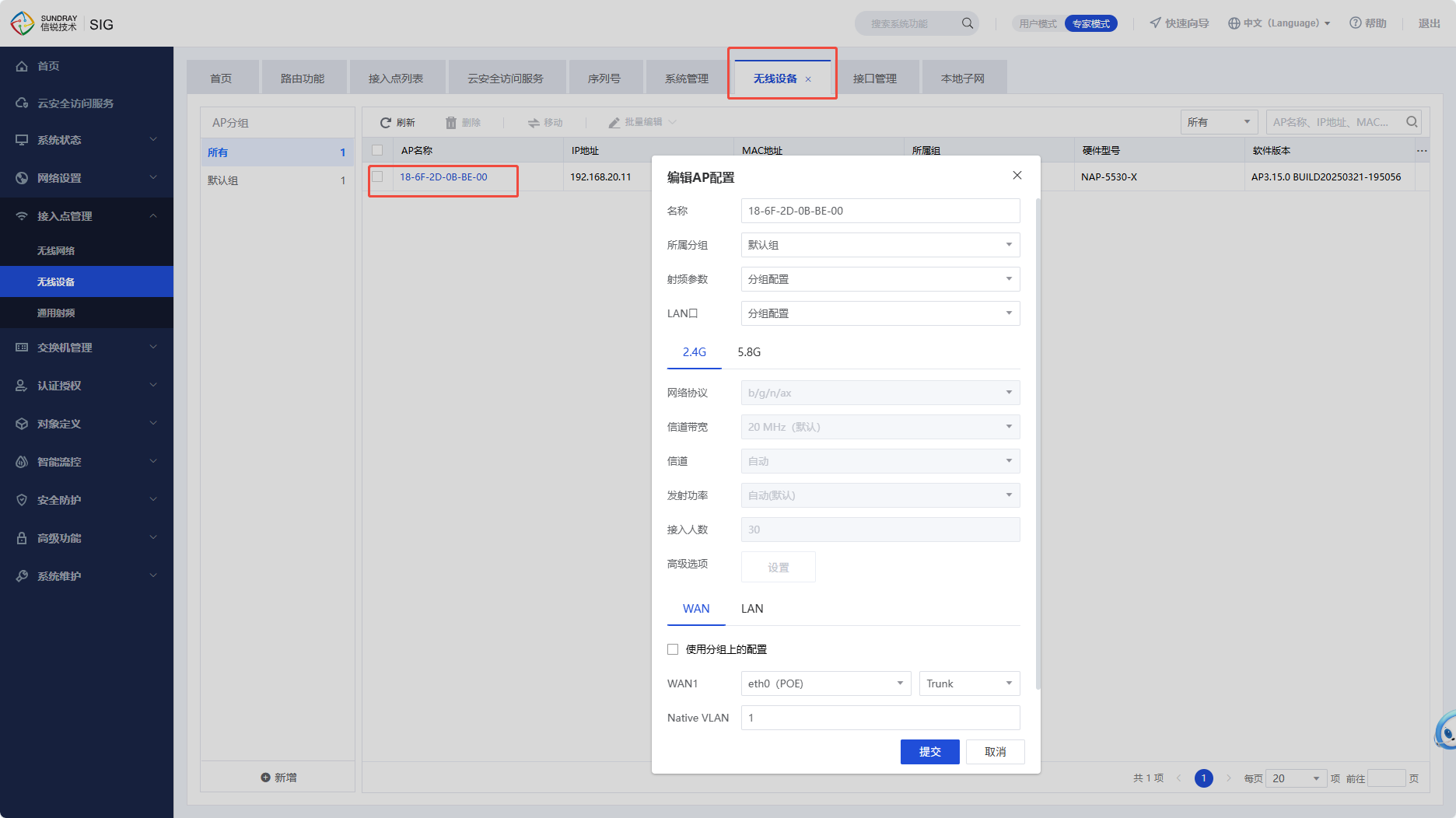Add a new AP group (新增)

(278, 778)
